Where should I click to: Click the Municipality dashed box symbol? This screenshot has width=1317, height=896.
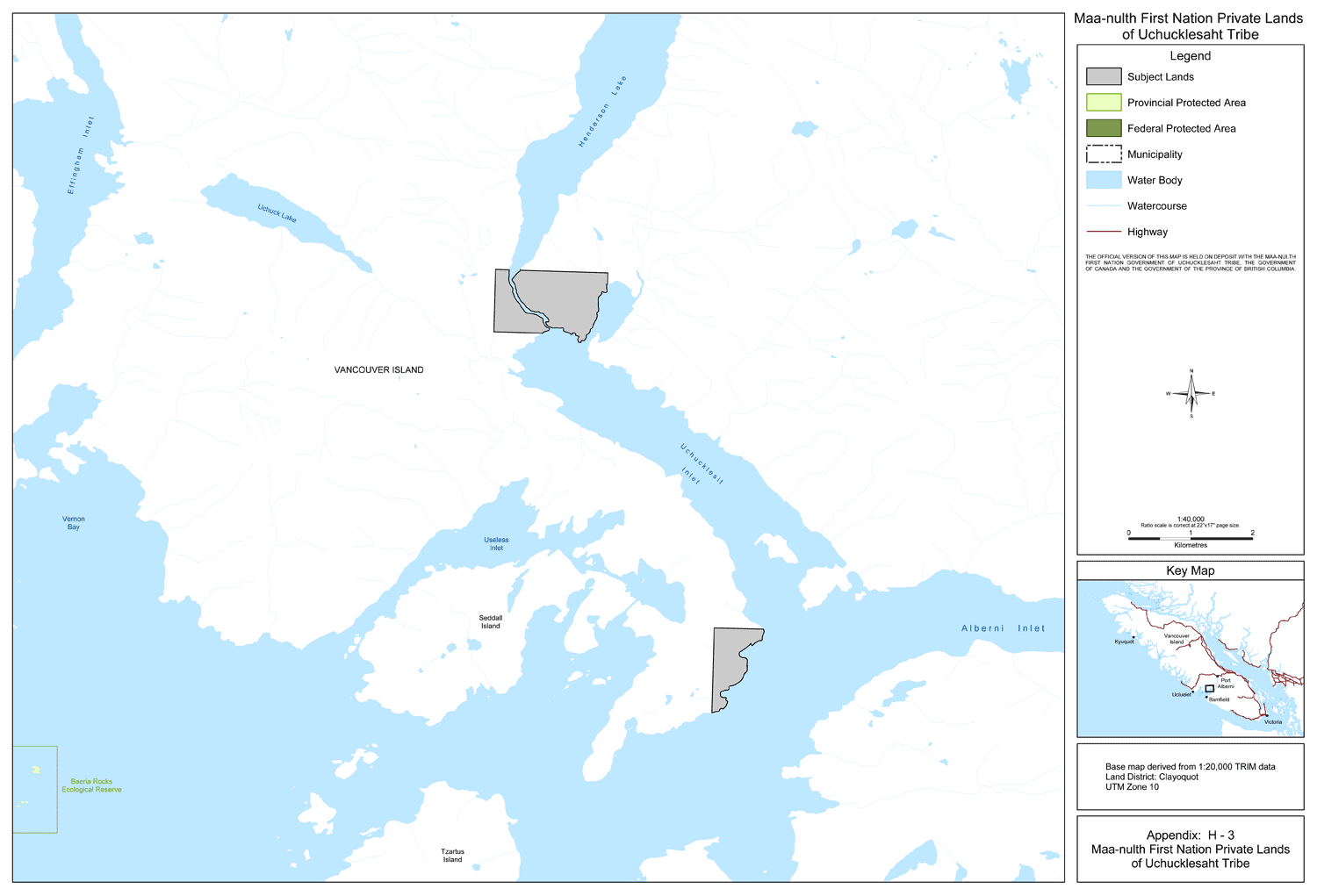click(1104, 154)
